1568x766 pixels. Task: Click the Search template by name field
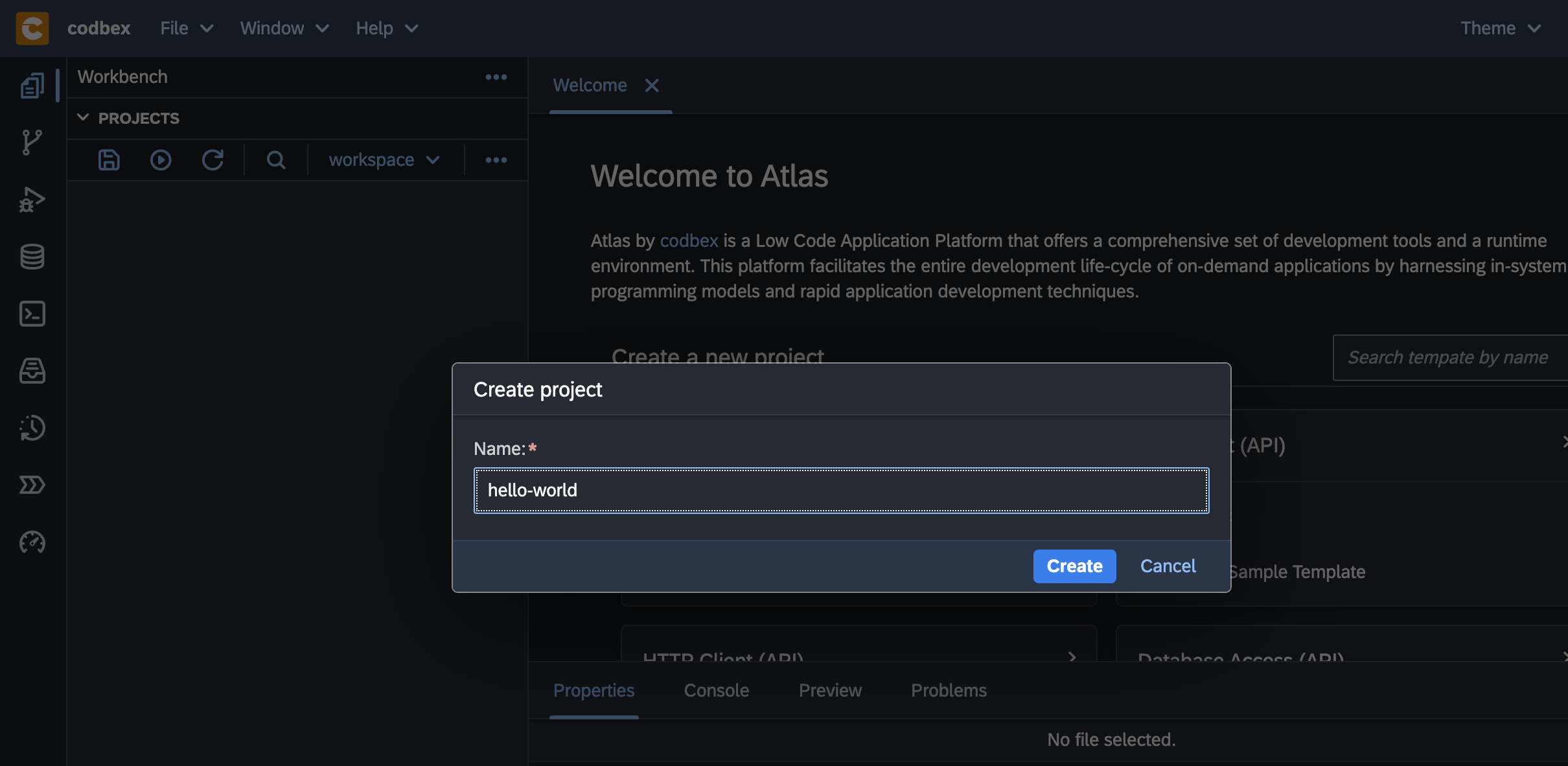pos(1450,358)
